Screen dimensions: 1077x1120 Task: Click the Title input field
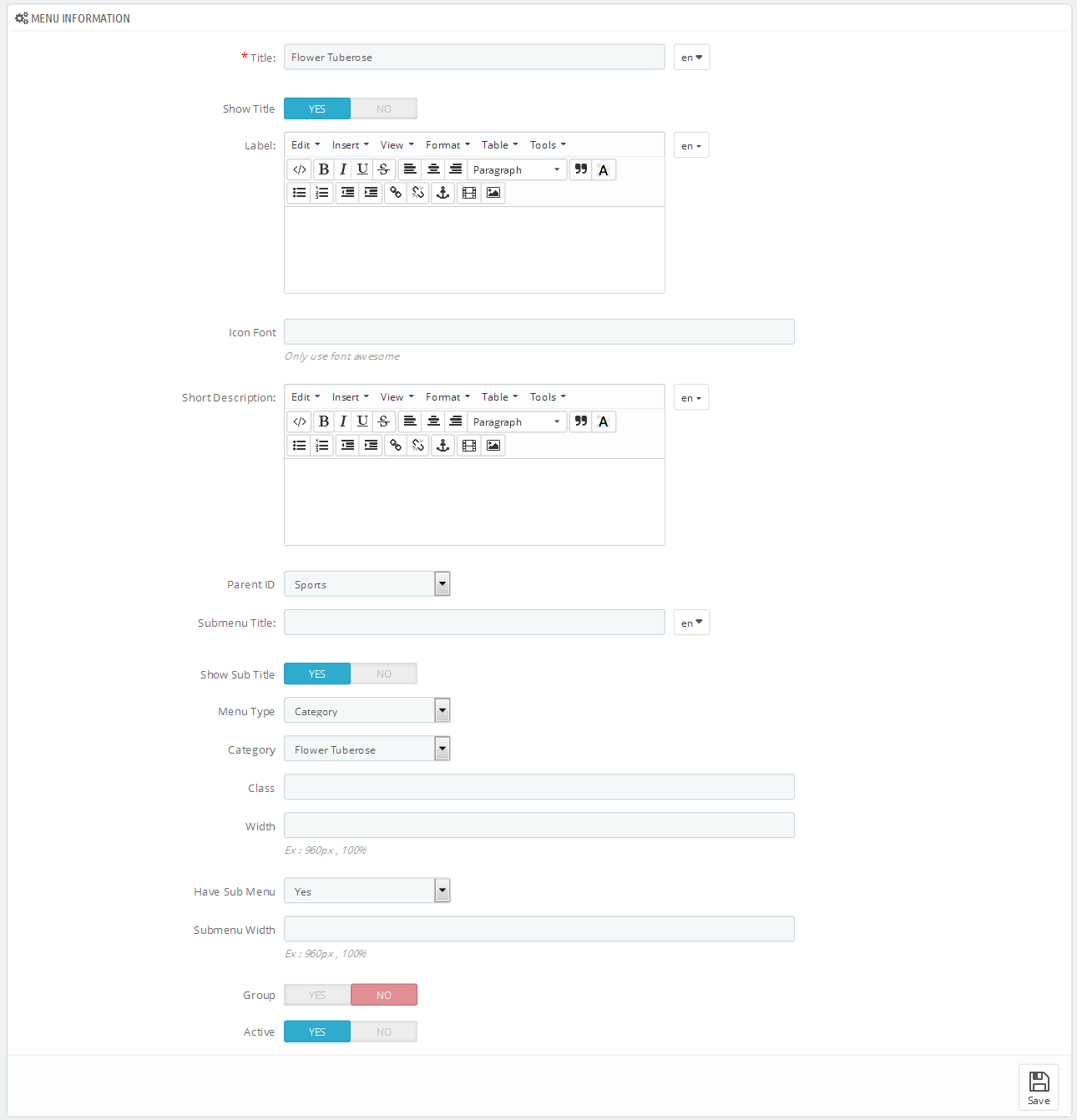[474, 57]
